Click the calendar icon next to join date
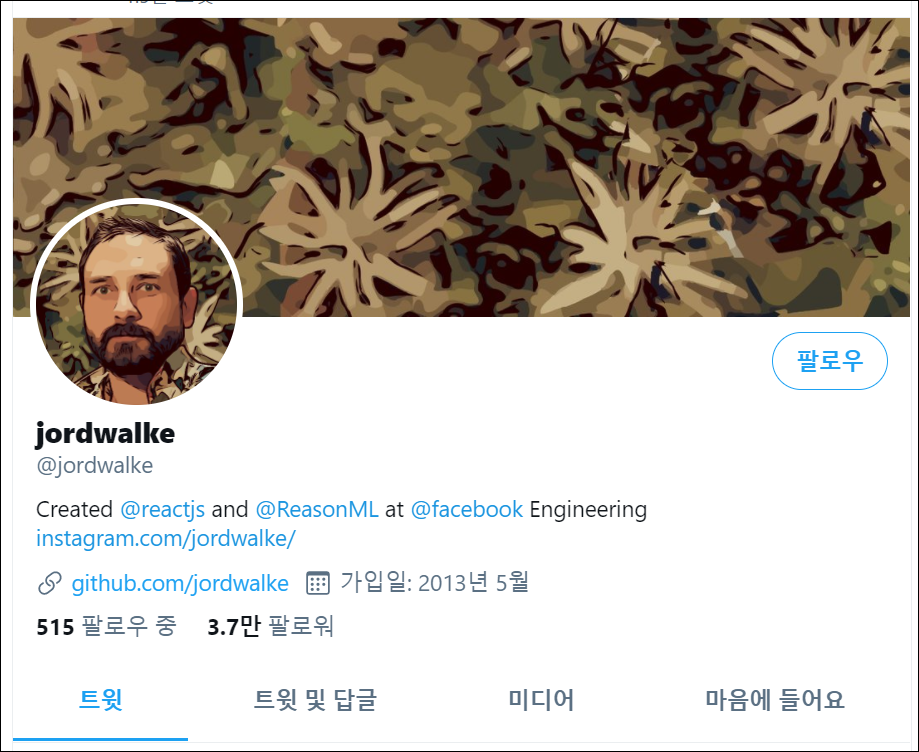The image size is (919, 752). click(x=318, y=583)
